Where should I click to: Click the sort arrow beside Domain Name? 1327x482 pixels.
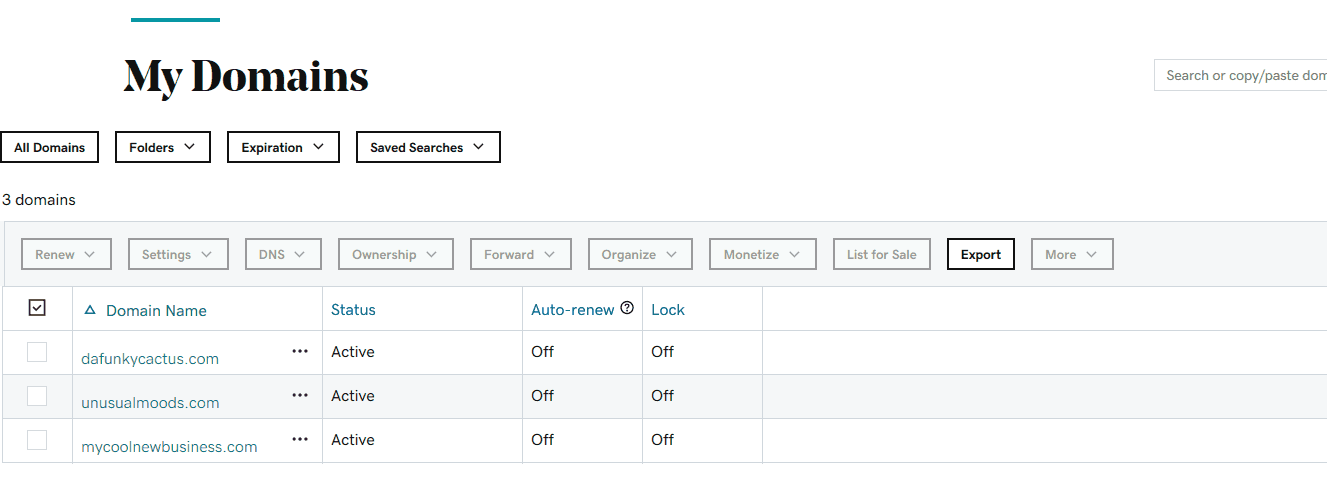pyautogui.click(x=90, y=310)
